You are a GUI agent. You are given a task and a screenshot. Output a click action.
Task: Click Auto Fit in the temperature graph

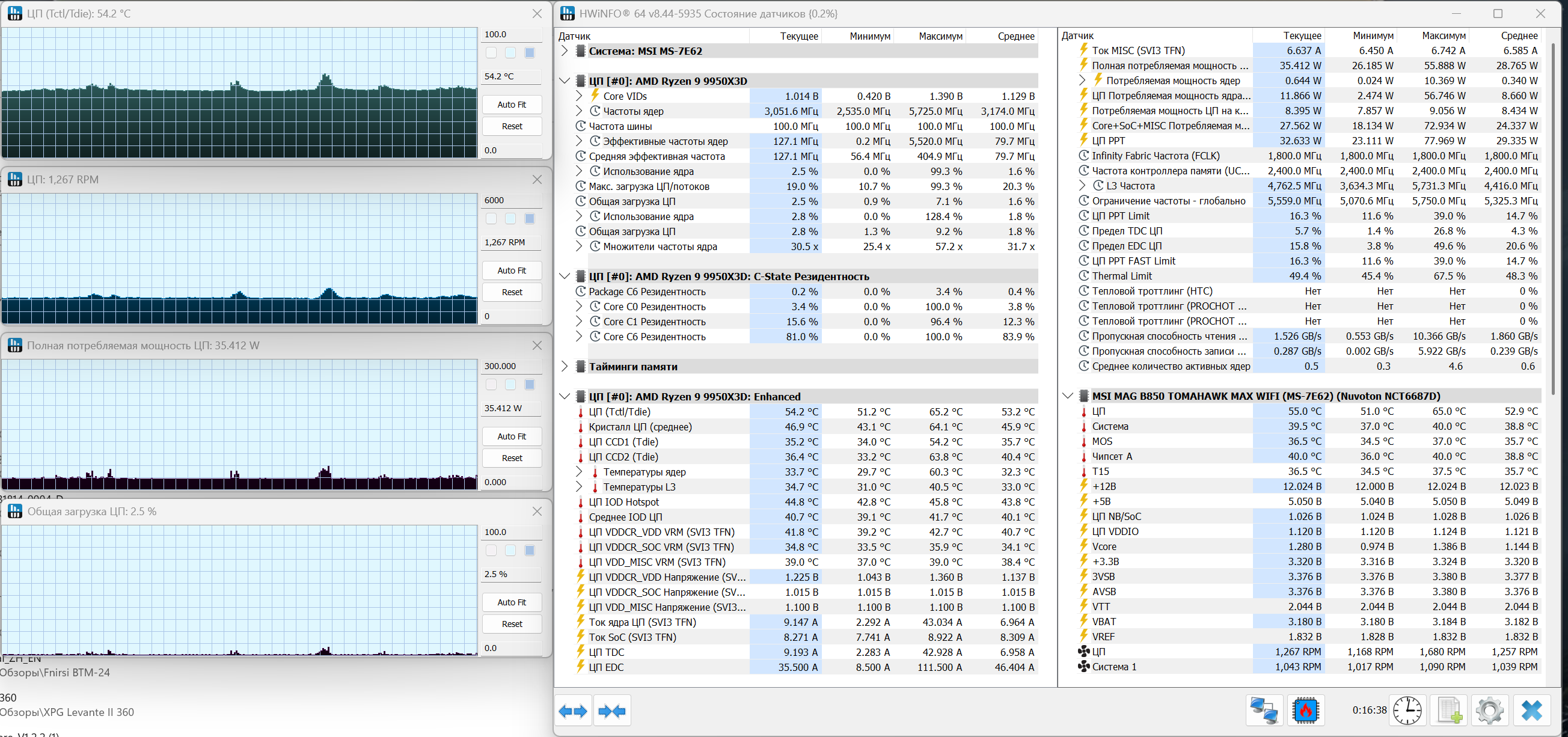[x=511, y=105]
